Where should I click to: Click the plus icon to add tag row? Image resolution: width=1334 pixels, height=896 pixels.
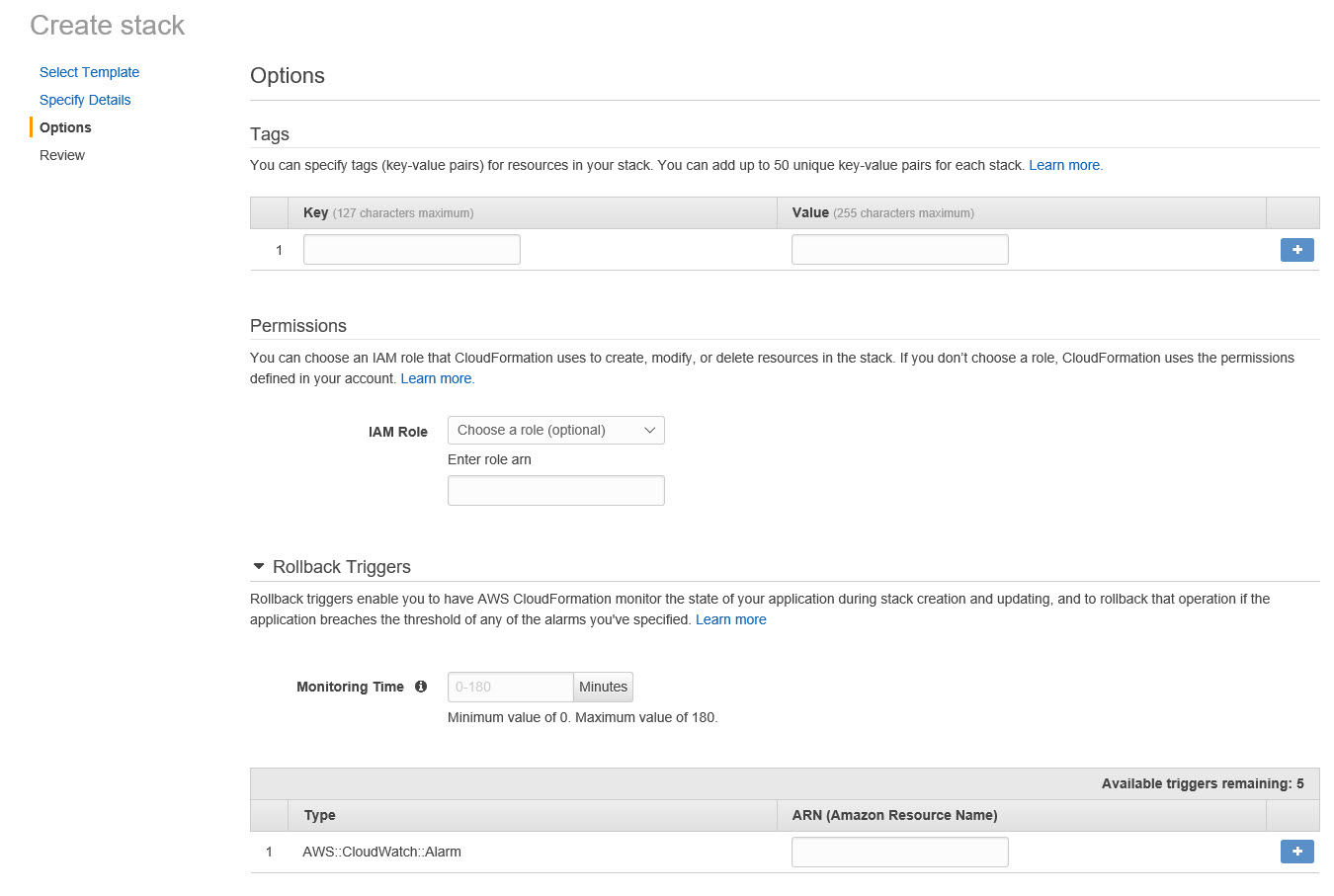(x=1296, y=250)
